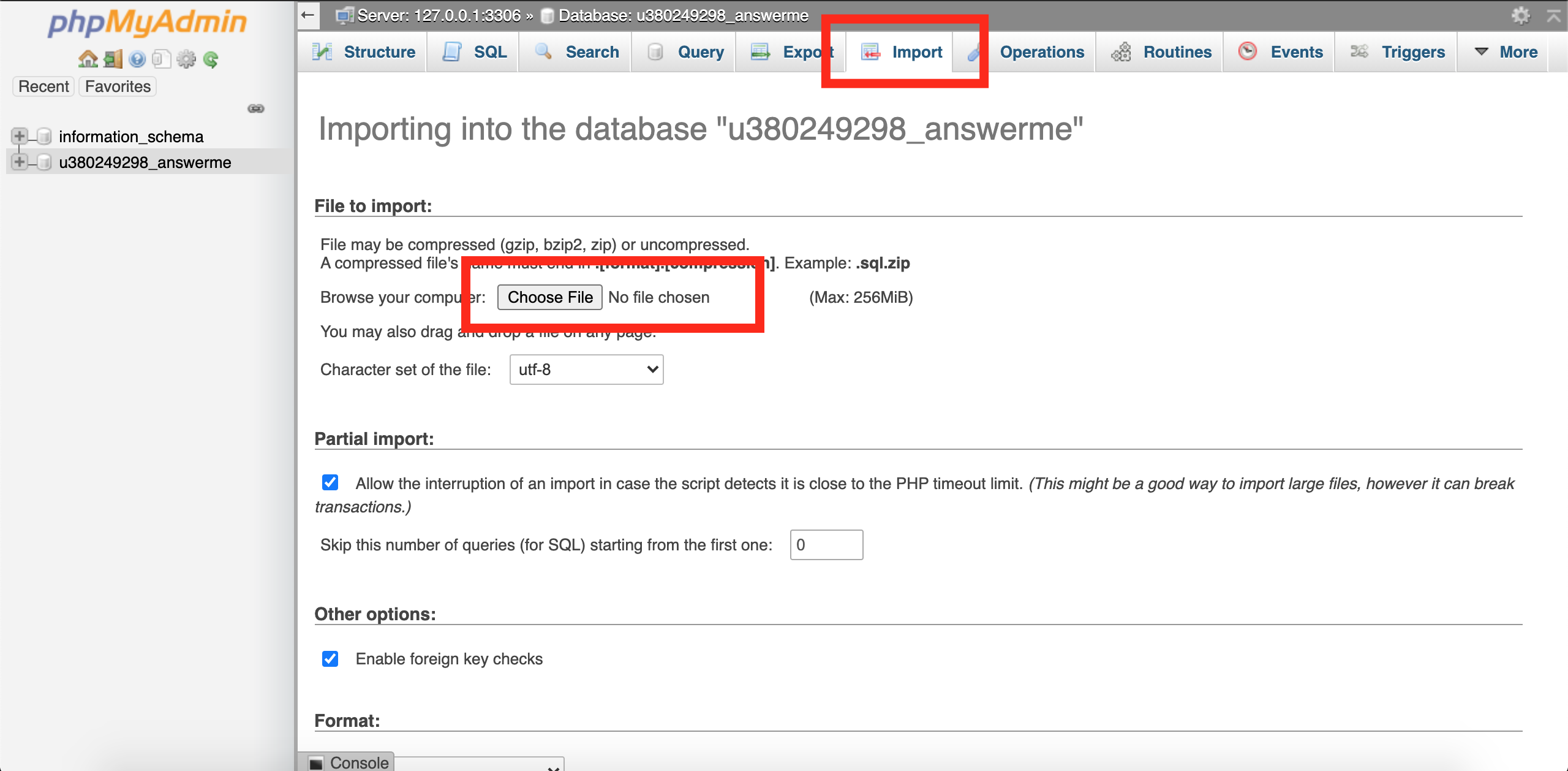Expand the information_schema database node

point(19,136)
